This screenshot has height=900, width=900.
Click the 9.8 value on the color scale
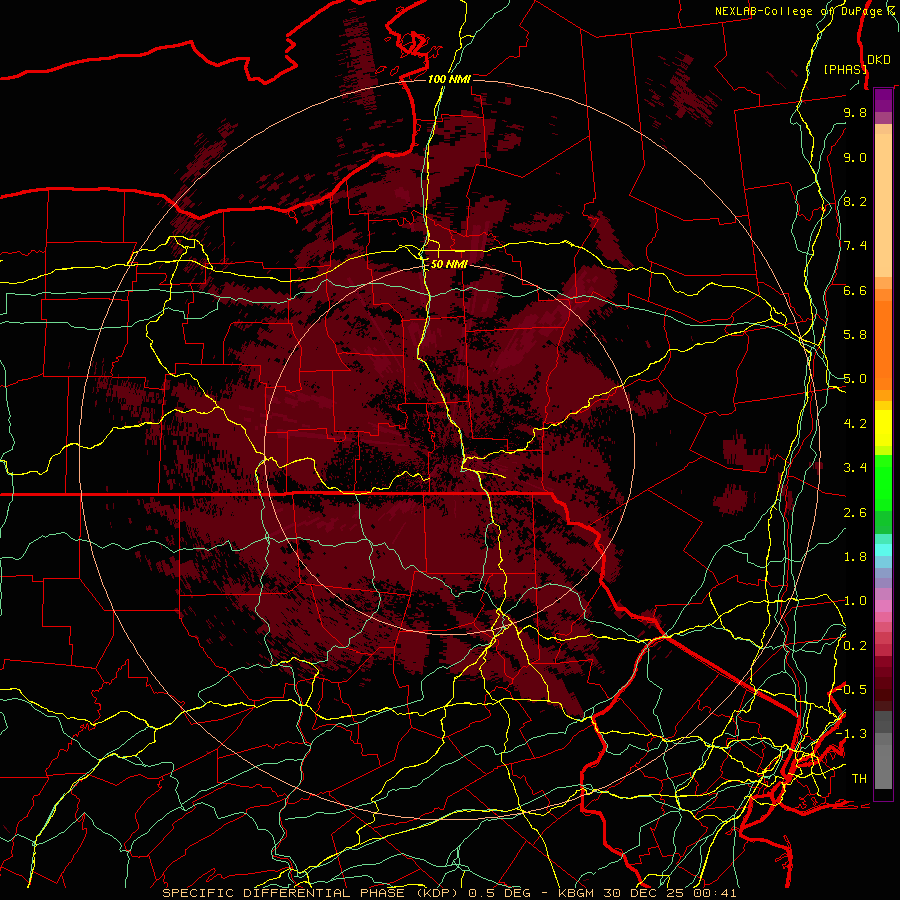point(855,112)
